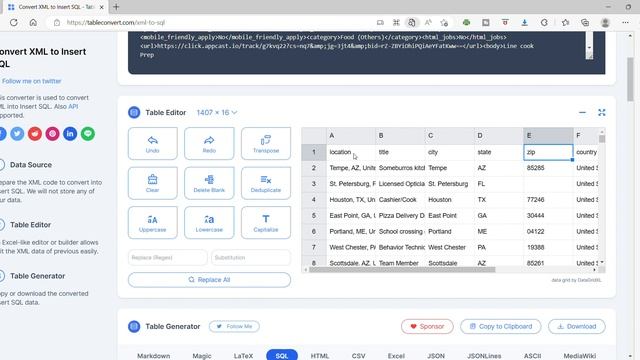Click the Undo button in Table Editor
The image size is (640, 360).
(153, 143)
